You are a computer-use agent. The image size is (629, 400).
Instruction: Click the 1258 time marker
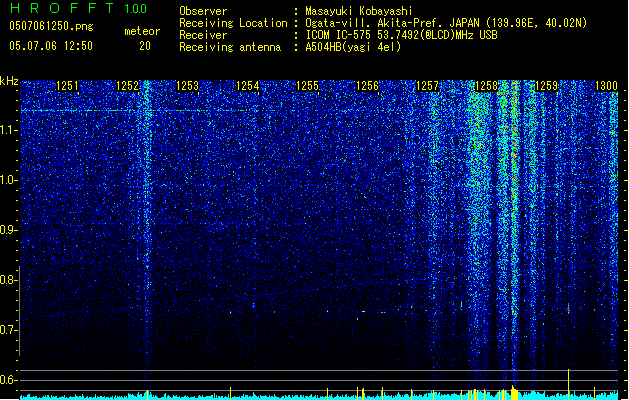(x=486, y=86)
